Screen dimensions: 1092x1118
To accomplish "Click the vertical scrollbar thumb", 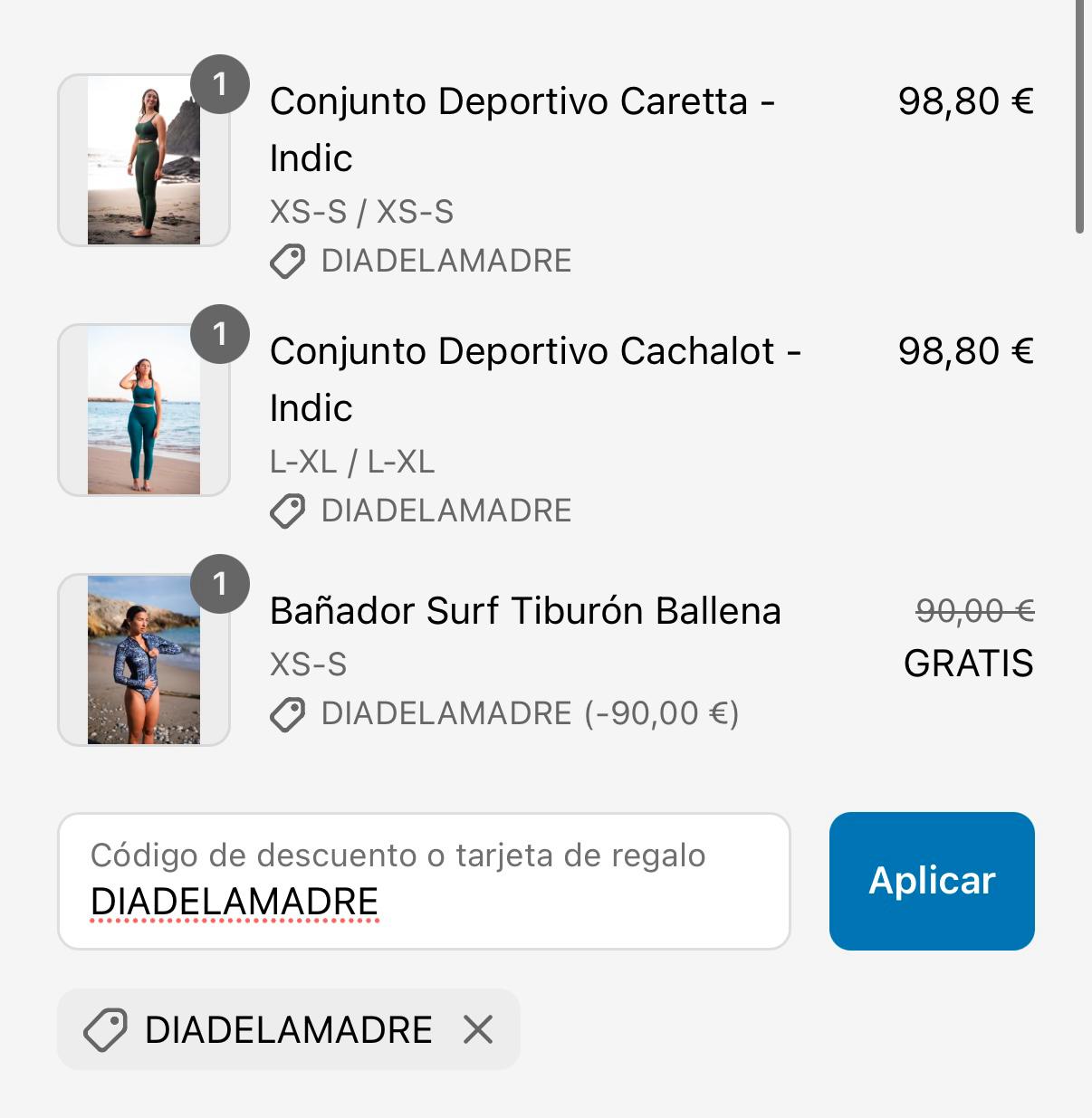I will pos(1079,118).
